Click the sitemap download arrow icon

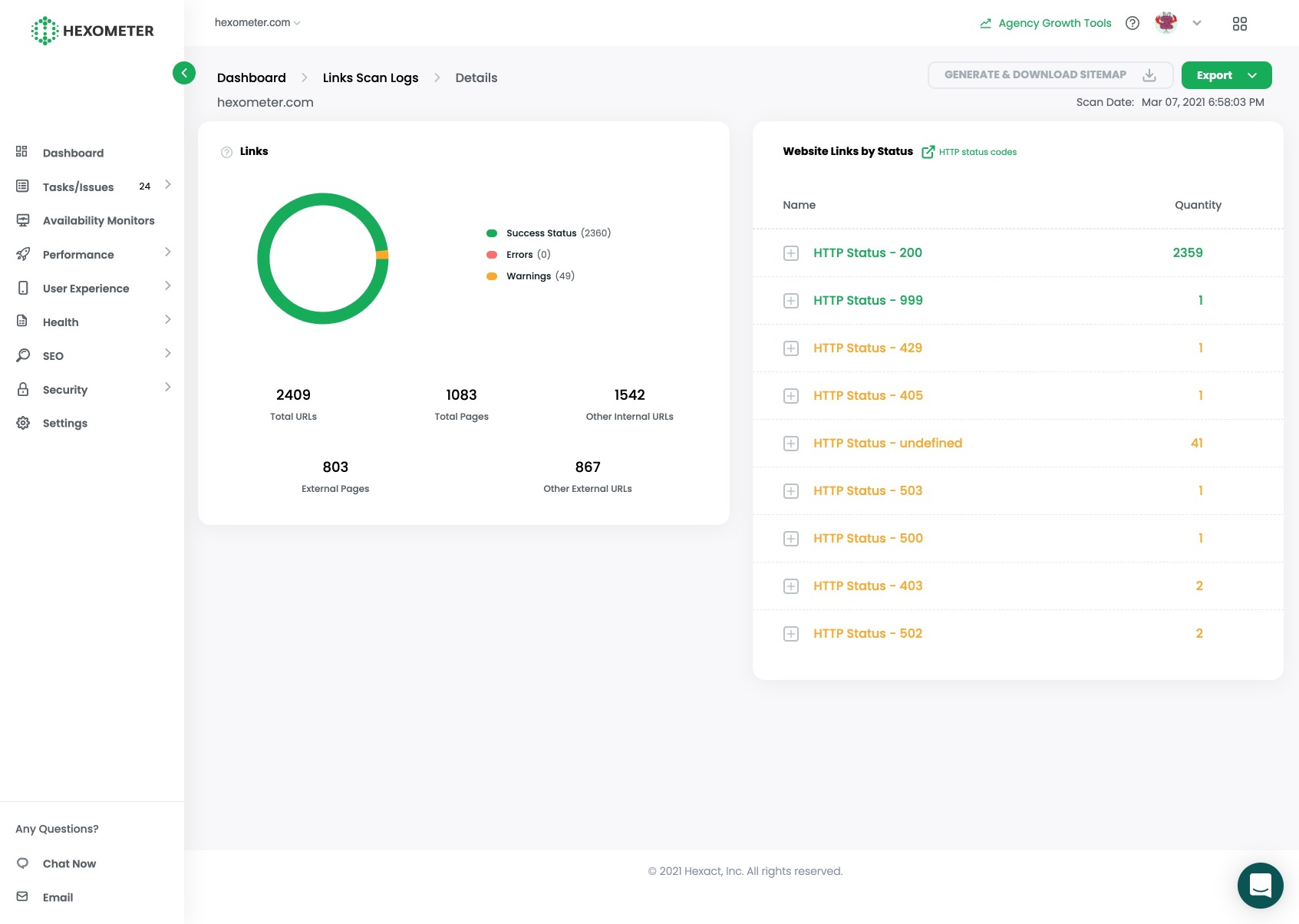(x=1149, y=75)
